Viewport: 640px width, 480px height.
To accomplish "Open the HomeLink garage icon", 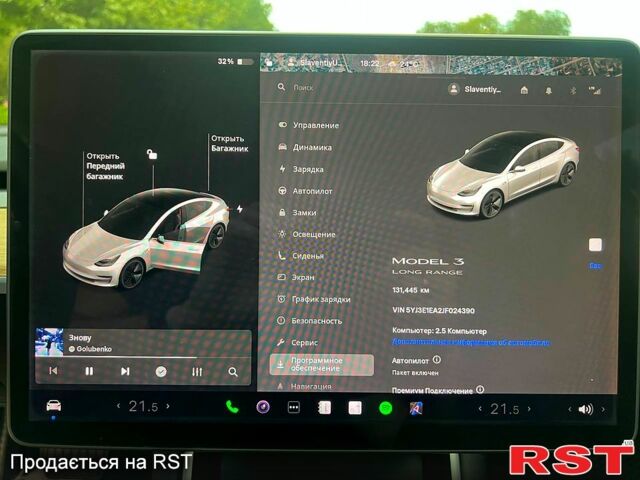I will pyautogui.click(x=524, y=89).
